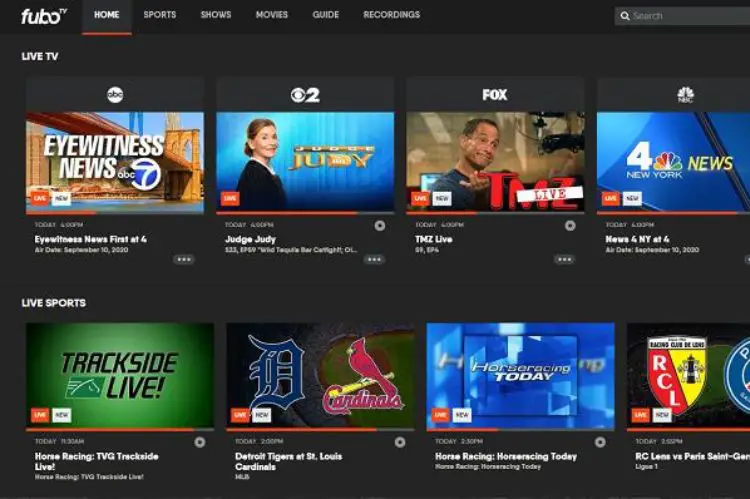Record TVG Trackside Live with record icon
Image resolution: width=750 pixels, height=499 pixels.
200,442
